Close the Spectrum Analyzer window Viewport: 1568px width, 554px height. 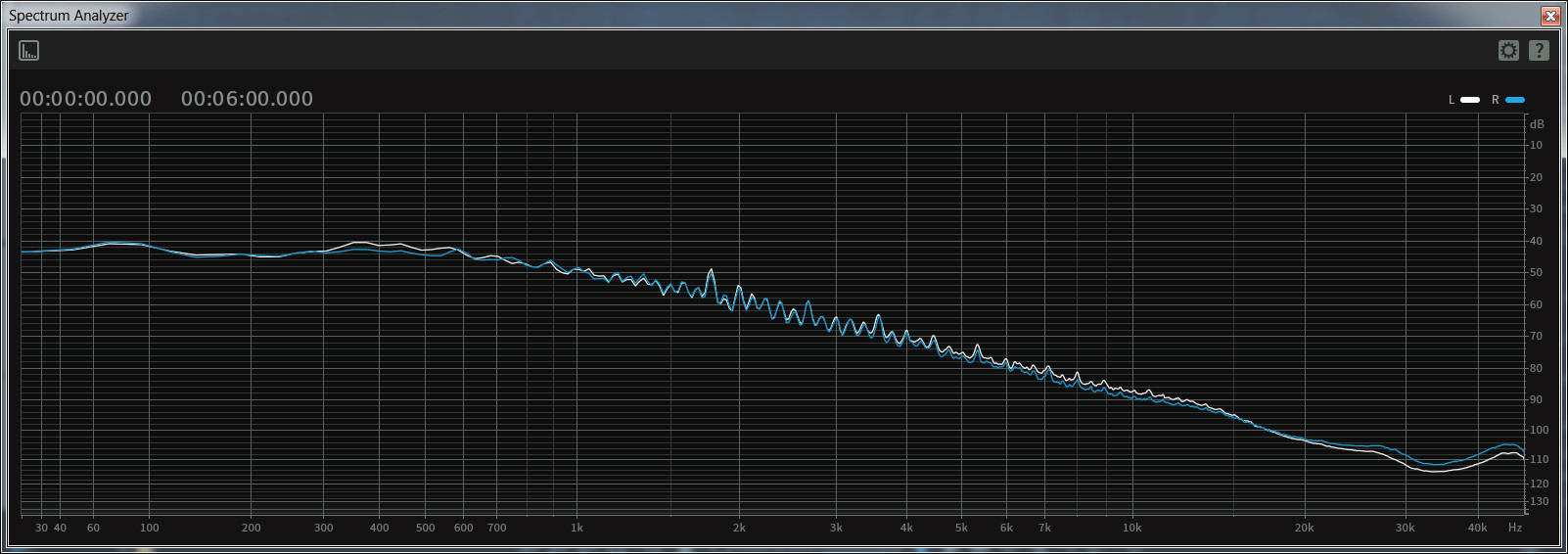pyautogui.click(x=1549, y=16)
